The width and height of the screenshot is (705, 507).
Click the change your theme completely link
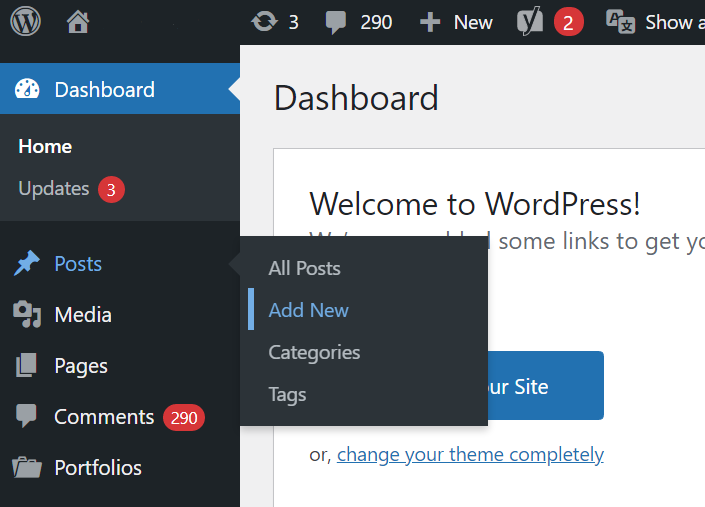click(x=470, y=455)
